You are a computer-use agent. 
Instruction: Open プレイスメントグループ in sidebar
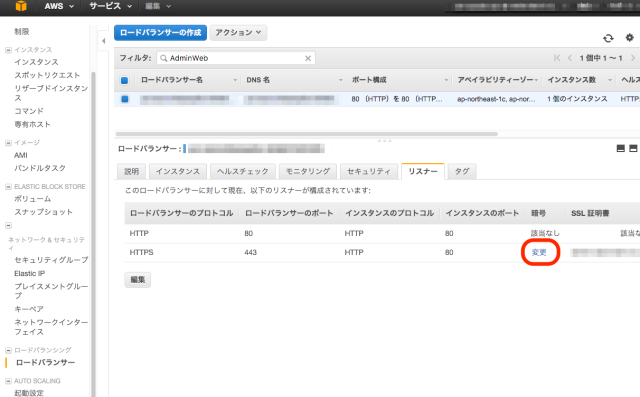tap(51, 291)
